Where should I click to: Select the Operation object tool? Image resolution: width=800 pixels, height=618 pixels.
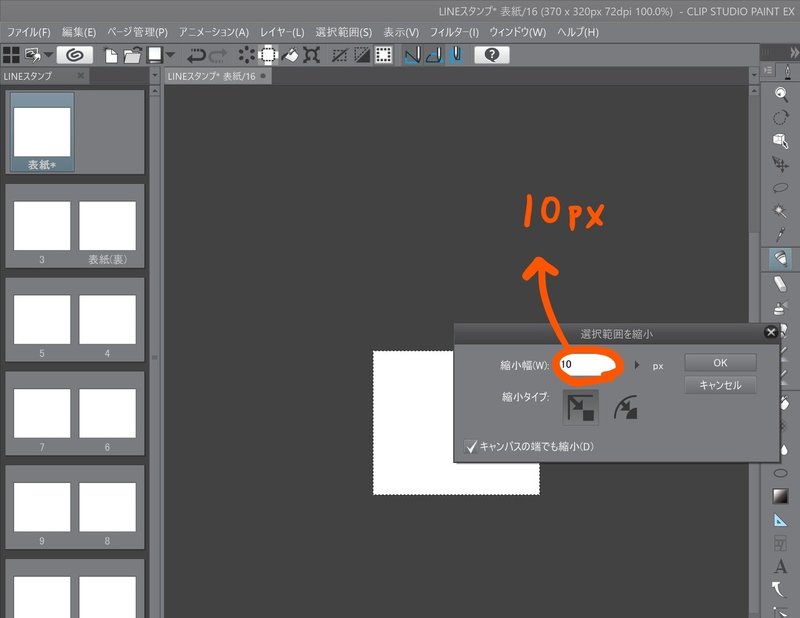tap(780, 141)
